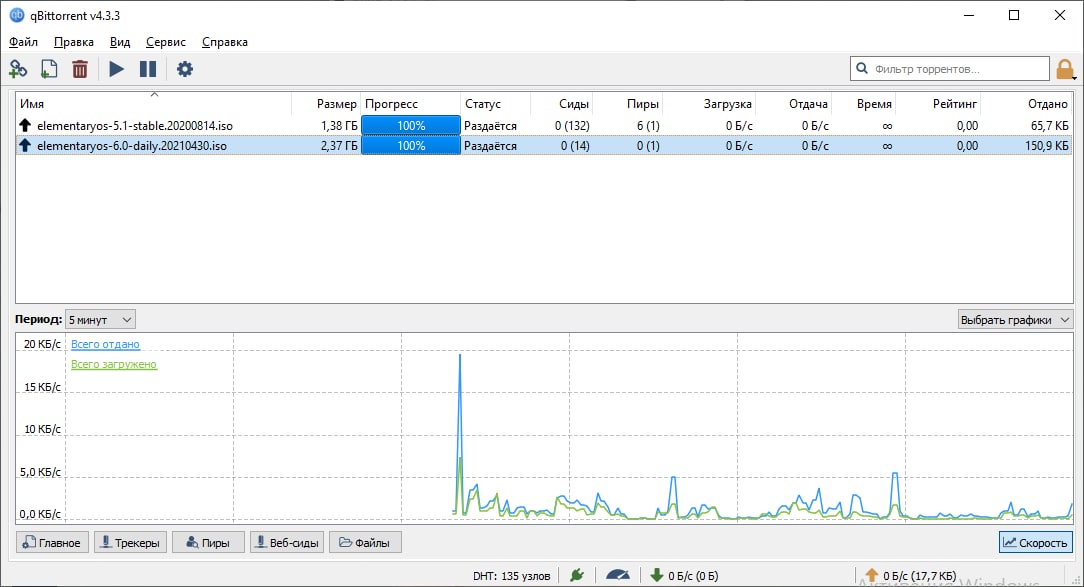This screenshot has height=587, width=1084.
Task: Pause torrents with the pause icon
Action: click(147, 69)
